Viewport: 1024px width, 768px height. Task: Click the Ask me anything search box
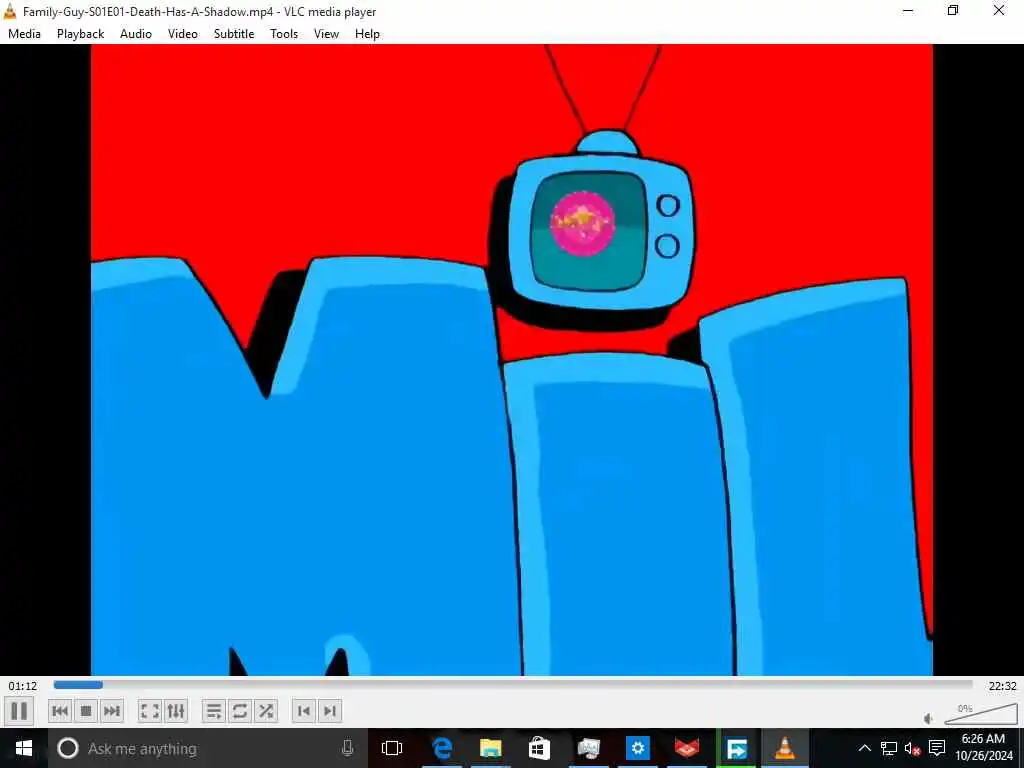pos(208,748)
